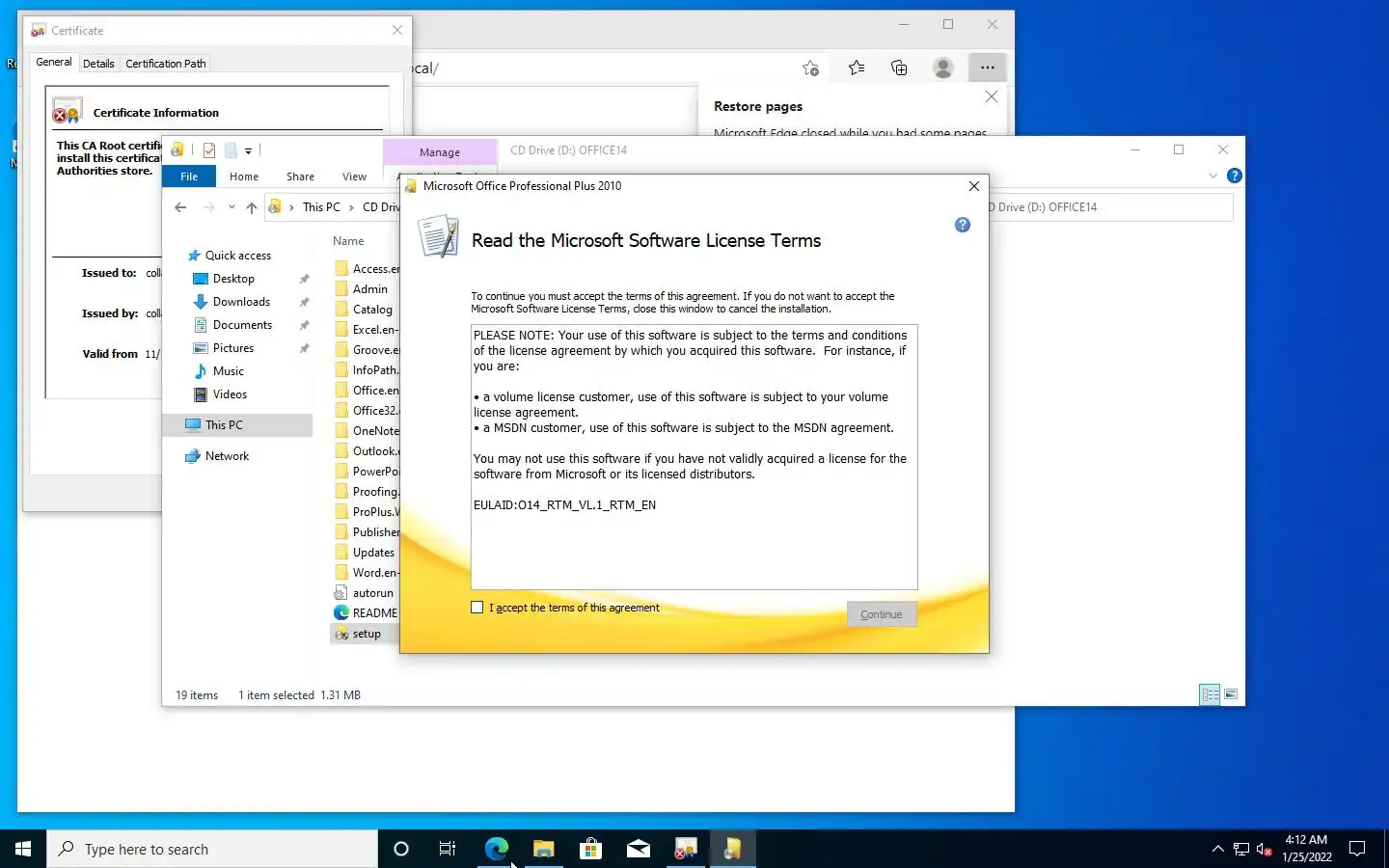
Task: Select Network in navigation pane
Action: (227, 456)
